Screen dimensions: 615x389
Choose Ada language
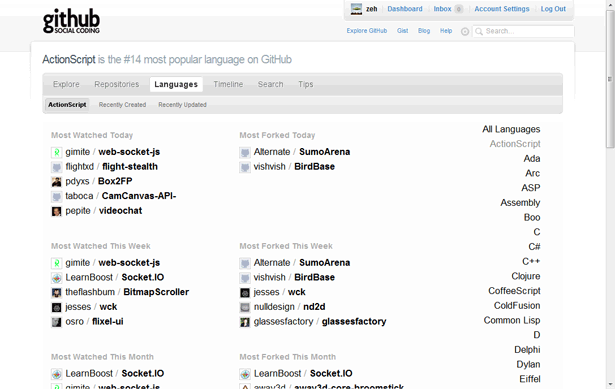click(x=532, y=159)
